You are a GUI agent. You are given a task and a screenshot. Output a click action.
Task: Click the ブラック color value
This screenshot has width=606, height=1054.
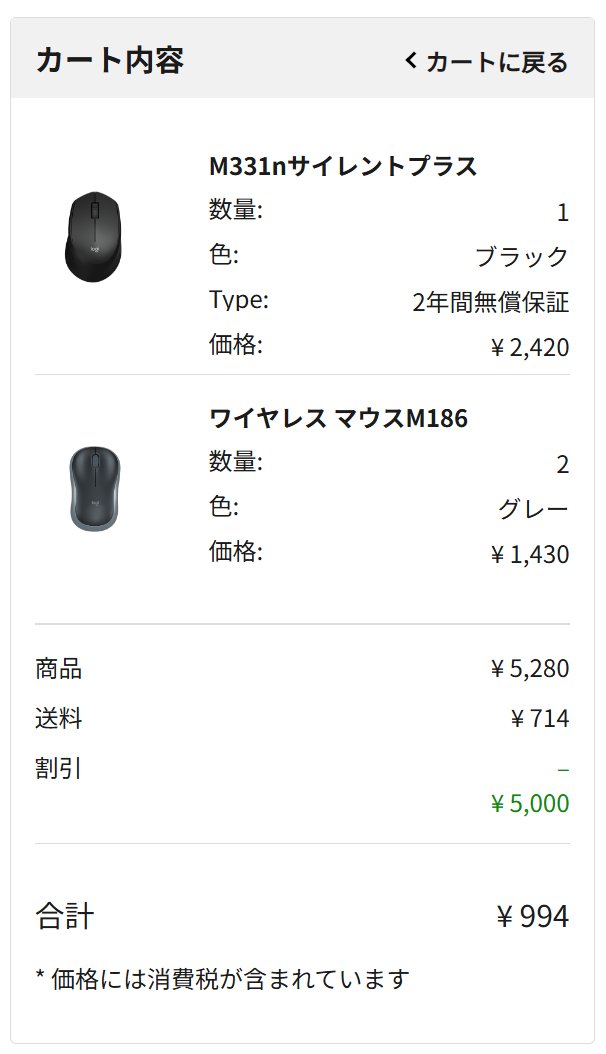tap(522, 257)
